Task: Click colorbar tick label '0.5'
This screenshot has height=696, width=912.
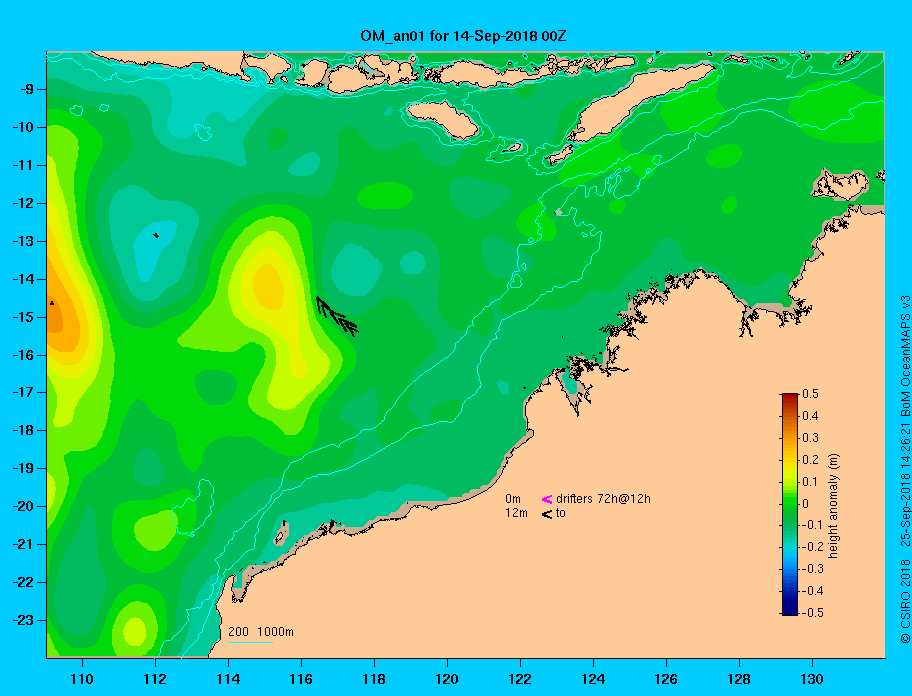Action: 810,394
